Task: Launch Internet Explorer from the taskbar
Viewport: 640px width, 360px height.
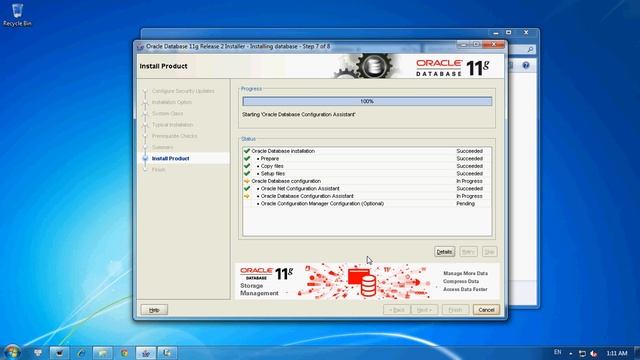Action: coord(81,353)
